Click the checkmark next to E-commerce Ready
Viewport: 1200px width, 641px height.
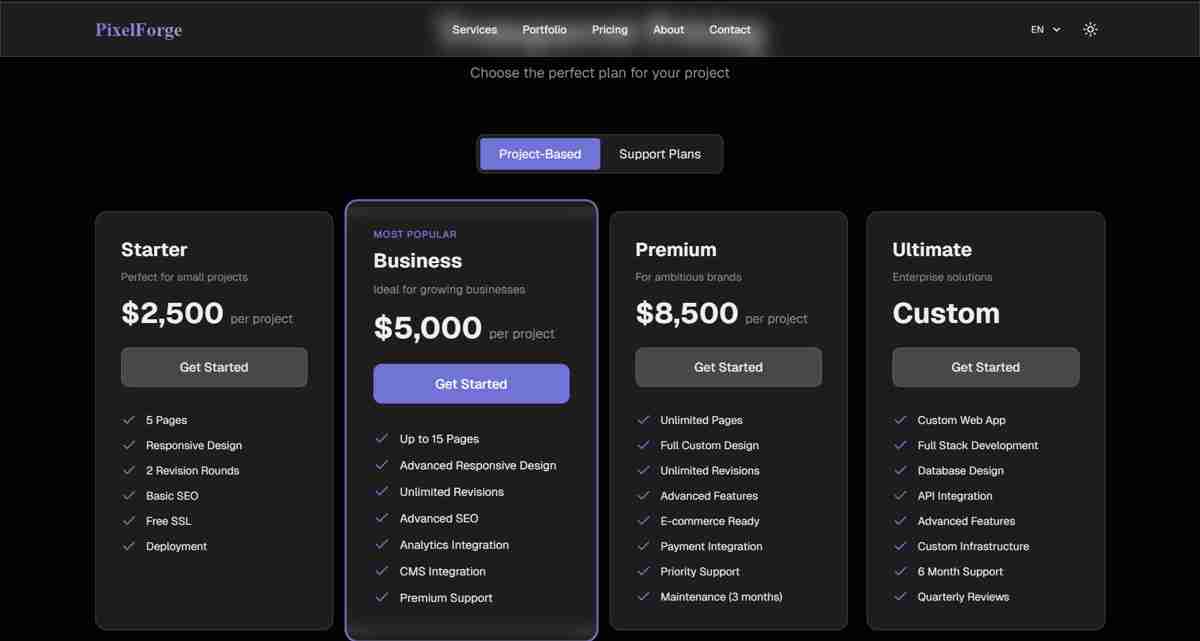pyautogui.click(x=643, y=521)
